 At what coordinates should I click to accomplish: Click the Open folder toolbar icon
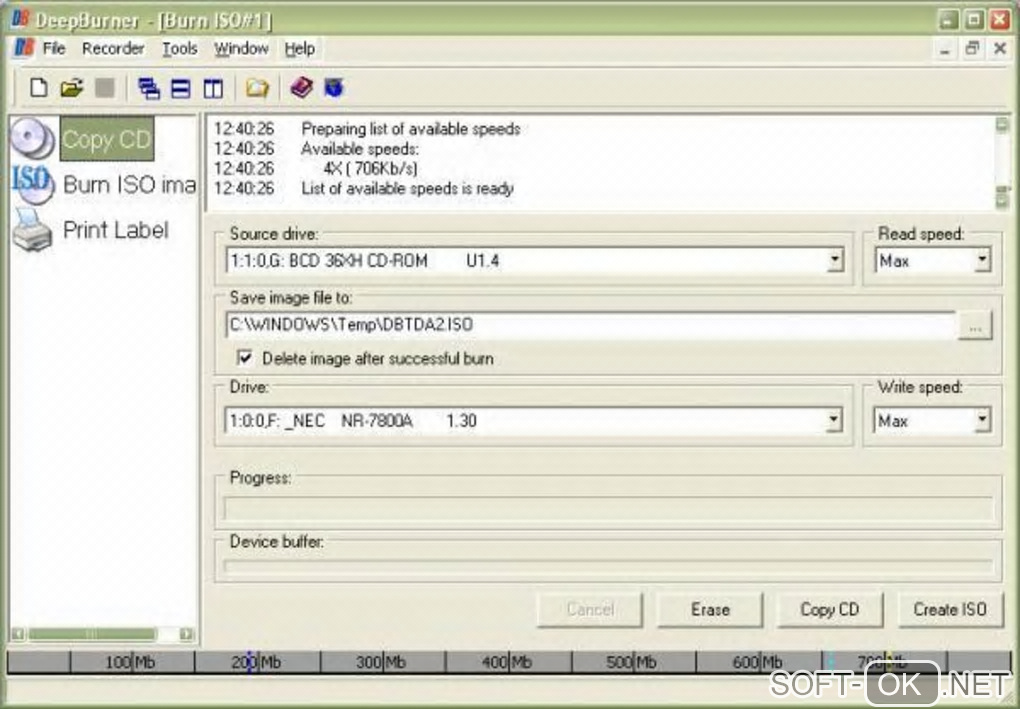[x=72, y=88]
